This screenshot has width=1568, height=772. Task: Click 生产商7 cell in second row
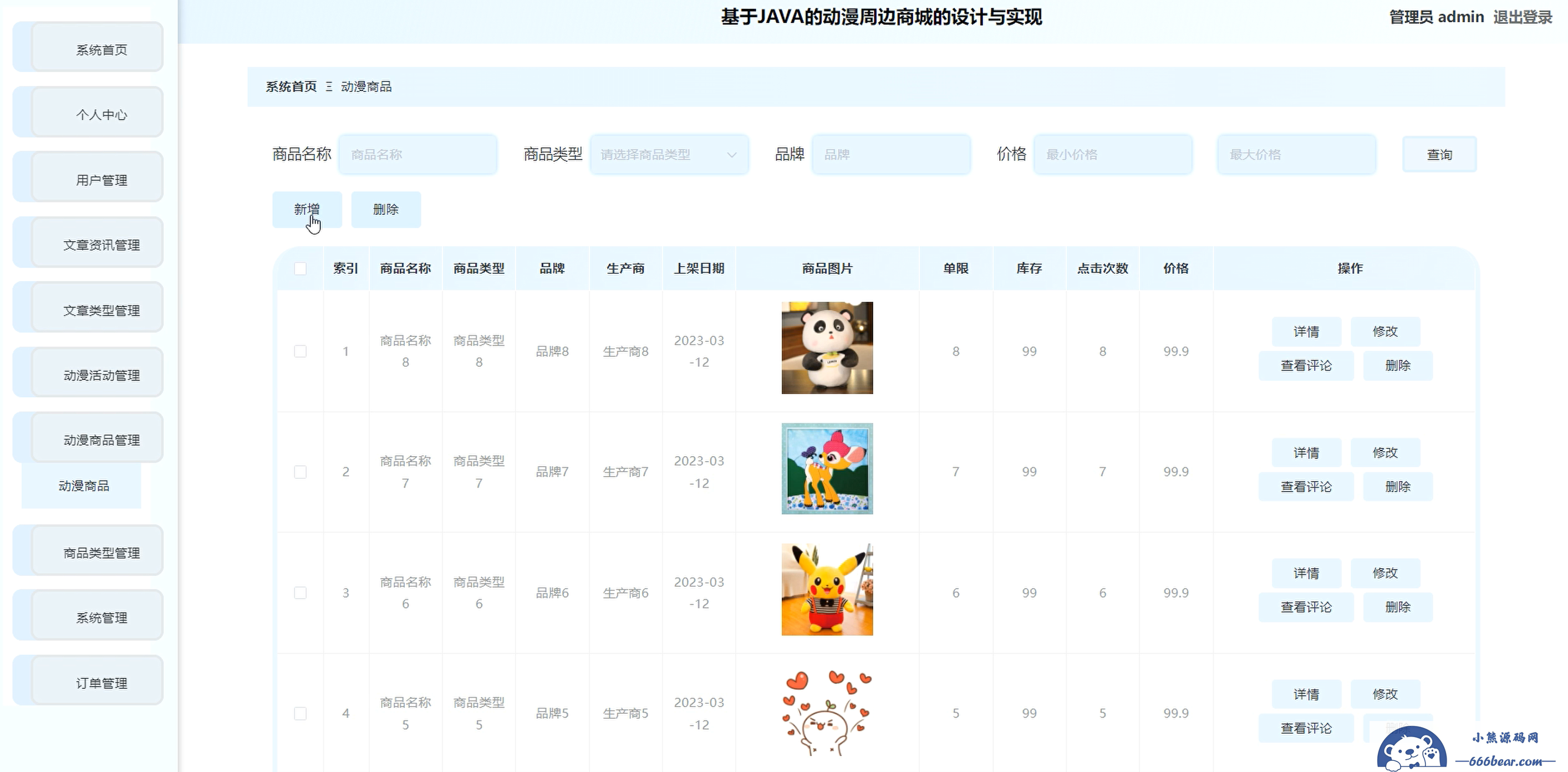pyautogui.click(x=626, y=472)
